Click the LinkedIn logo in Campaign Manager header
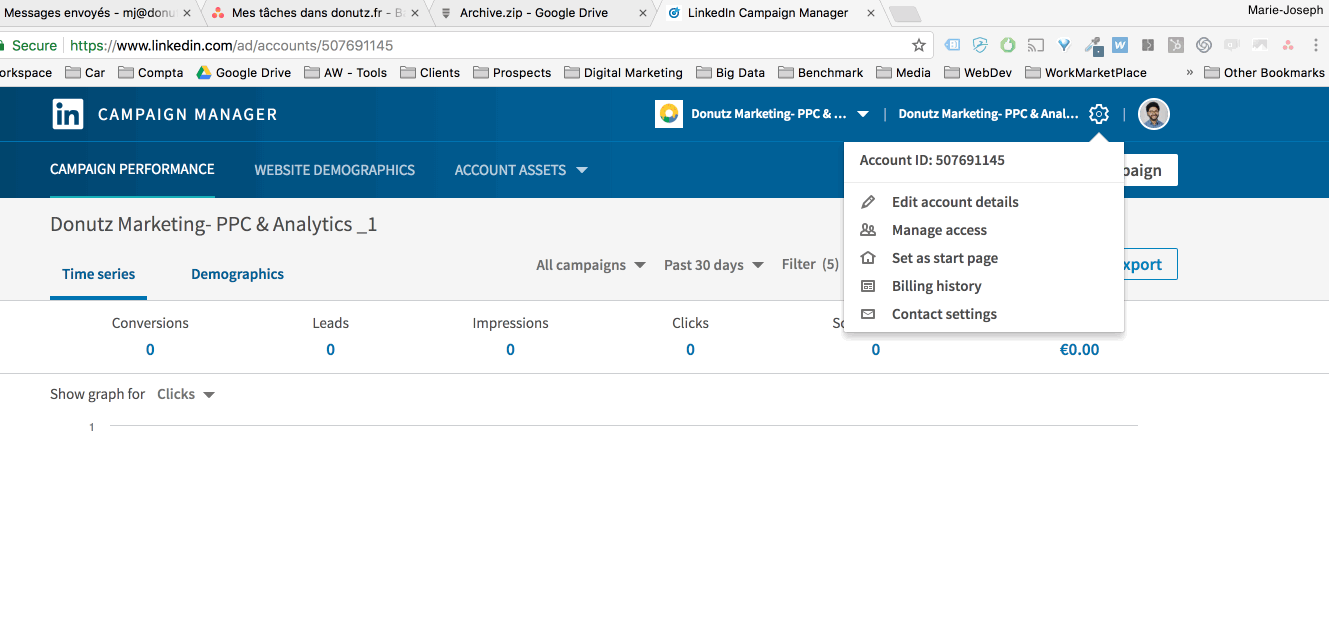Viewport: 1329px width, 618px height. tap(68, 114)
